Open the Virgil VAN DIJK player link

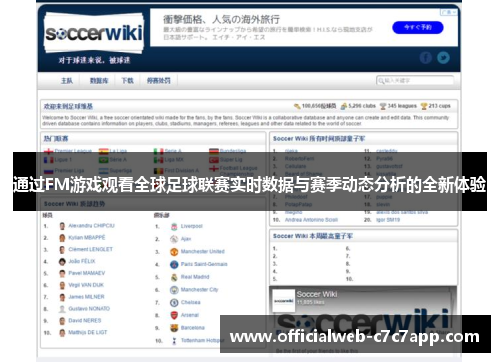point(86,285)
